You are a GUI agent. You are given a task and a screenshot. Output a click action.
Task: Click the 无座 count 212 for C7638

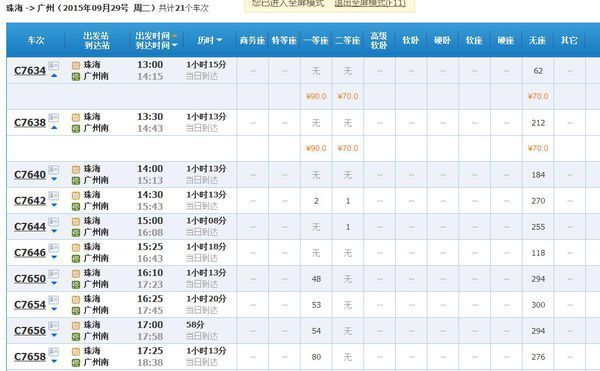click(x=538, y=123)
